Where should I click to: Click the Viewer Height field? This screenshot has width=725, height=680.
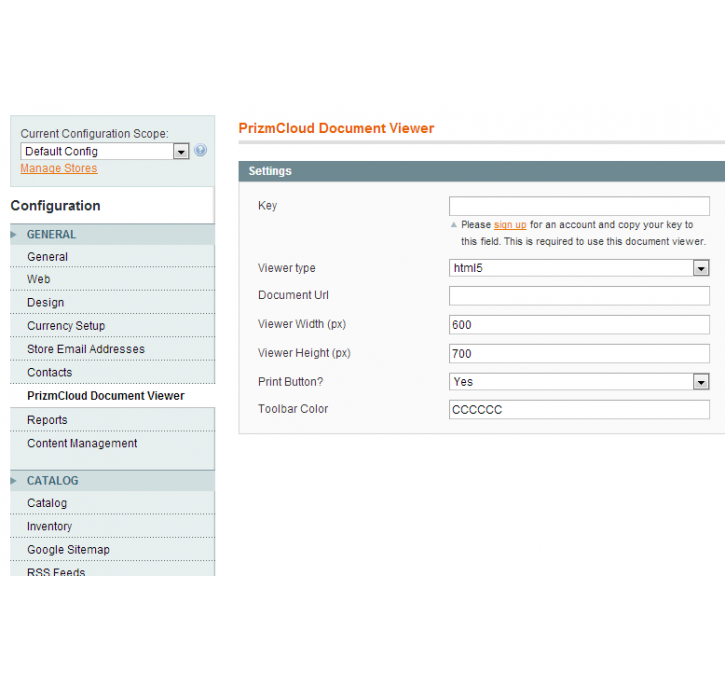click(x=579, y=354)
